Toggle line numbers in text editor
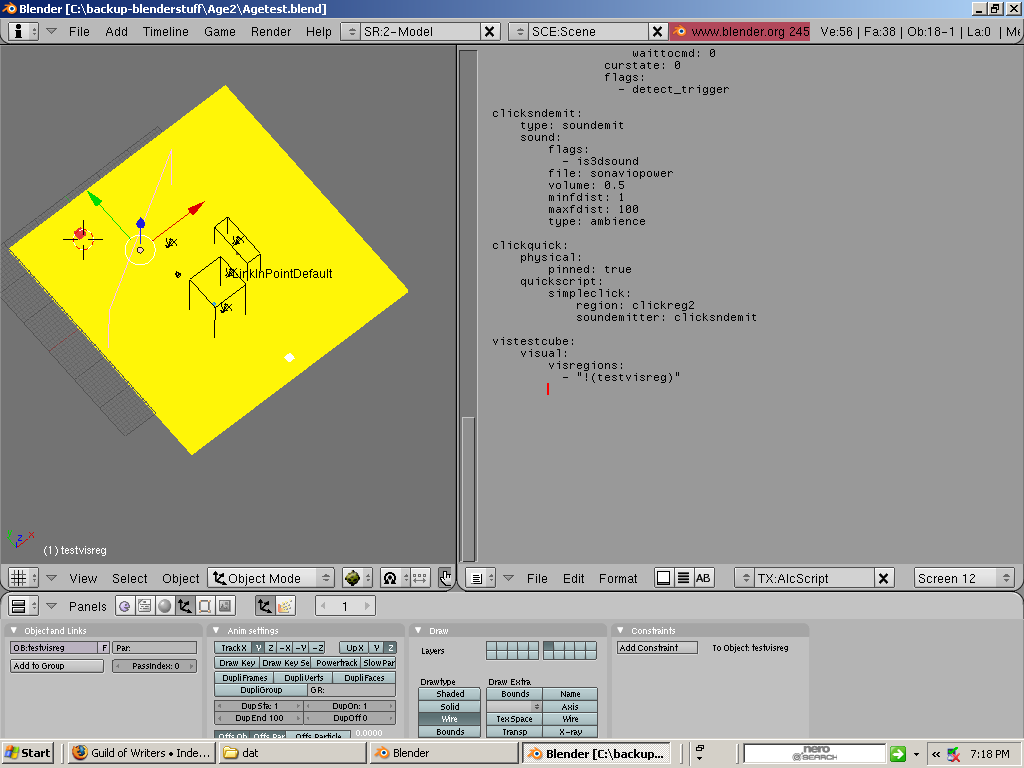Screen dimensions: 1024x768 click(683, 578)
